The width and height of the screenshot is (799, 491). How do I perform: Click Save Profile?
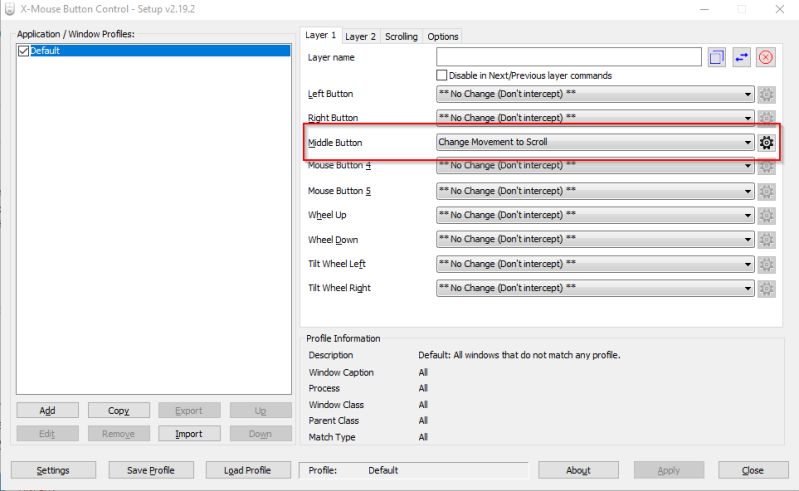coord(151,470)
